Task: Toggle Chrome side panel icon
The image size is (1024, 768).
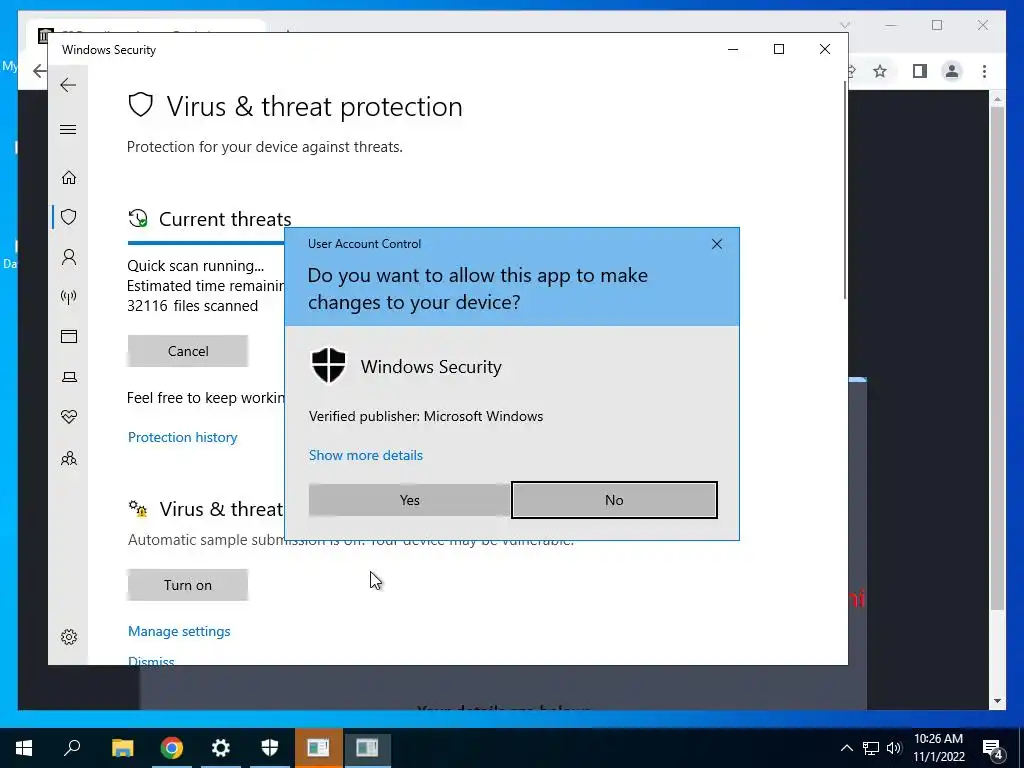Action: tap(920, 71)
